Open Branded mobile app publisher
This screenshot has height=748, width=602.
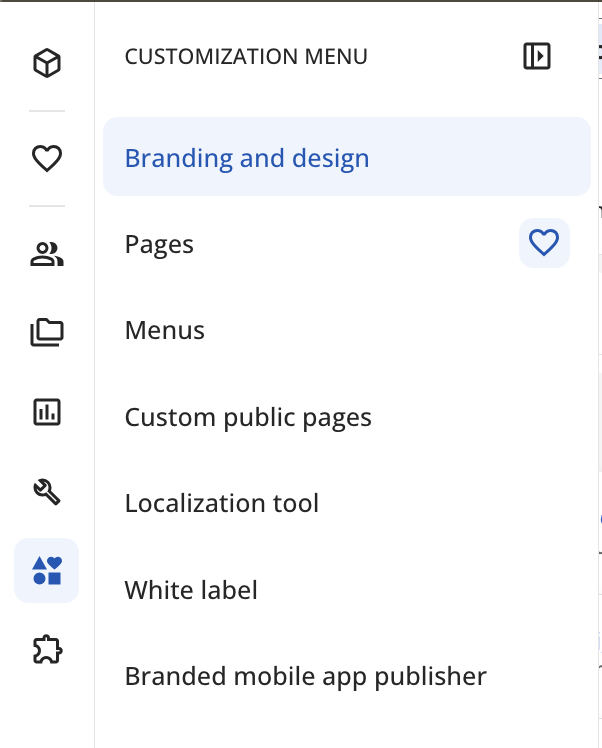click(305, 676)
